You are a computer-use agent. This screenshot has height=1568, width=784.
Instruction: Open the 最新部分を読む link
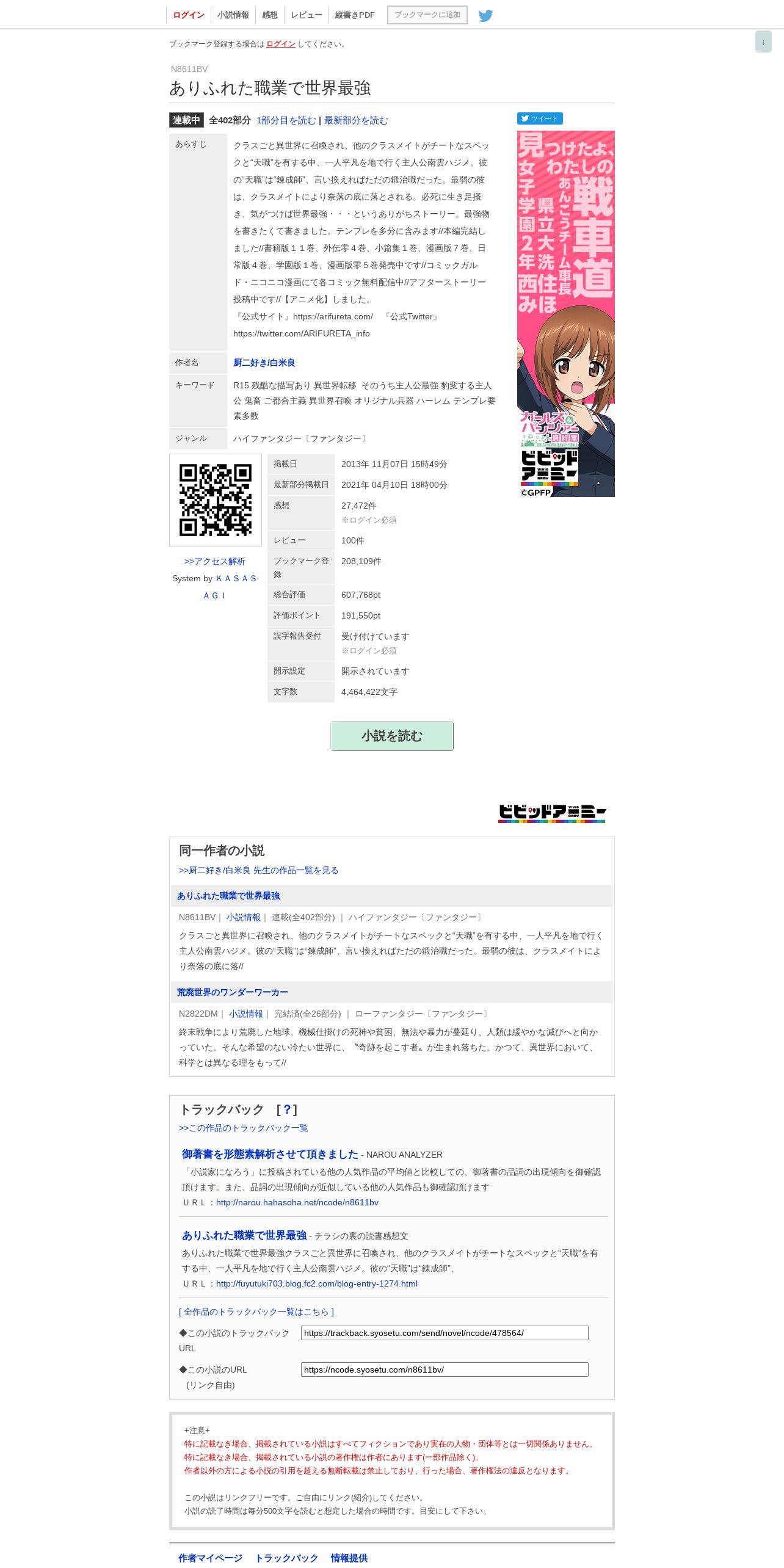click(356, 120)
